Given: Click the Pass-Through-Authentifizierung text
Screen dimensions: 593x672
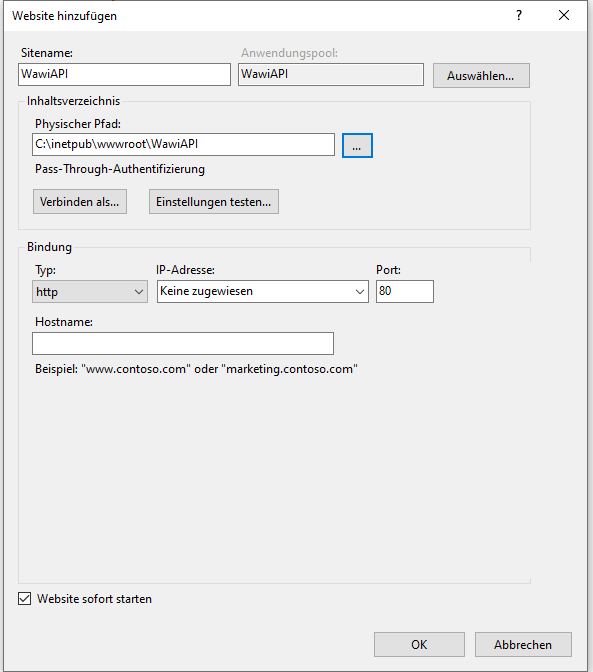Looking at the screenshot, I should [x=120, y=169].
